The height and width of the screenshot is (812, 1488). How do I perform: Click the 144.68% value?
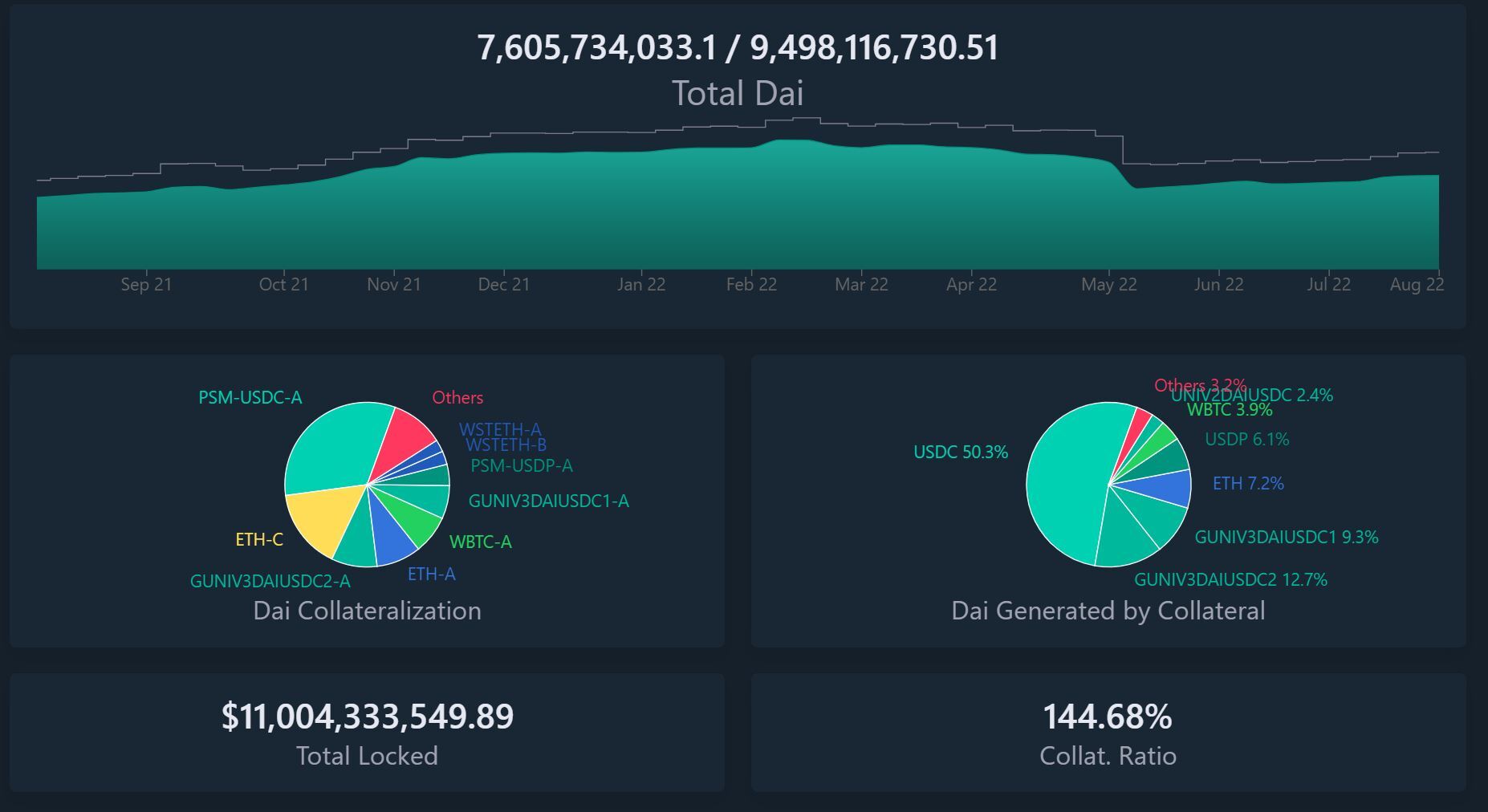[x=1108, y=716]
